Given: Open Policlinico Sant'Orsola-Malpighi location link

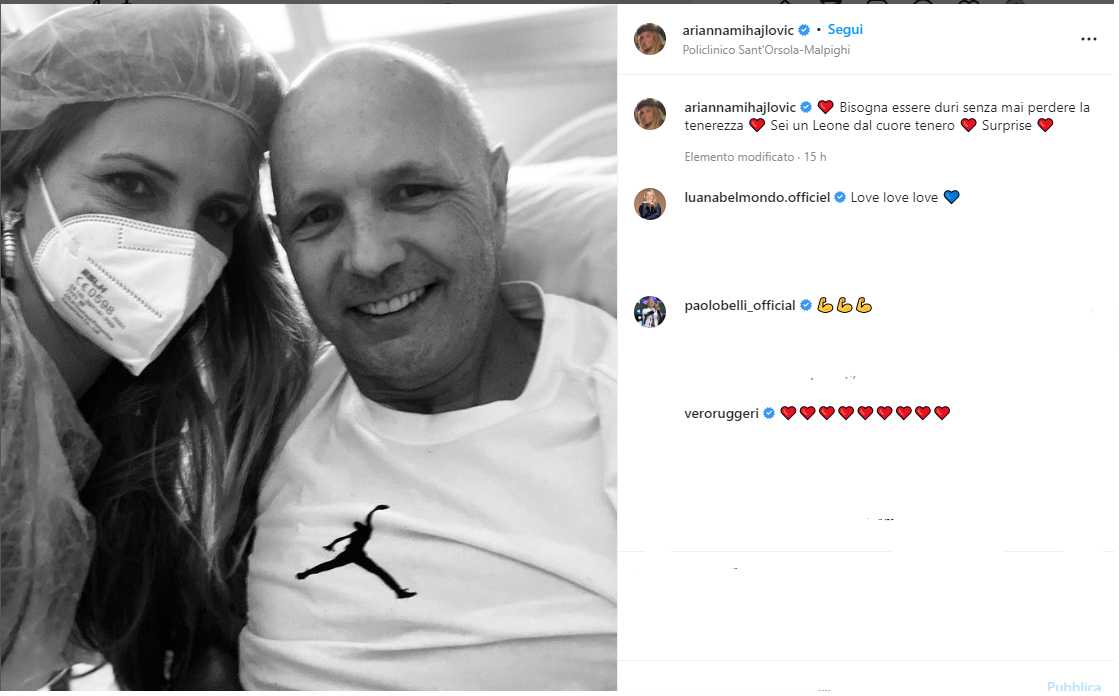Looking at the screenshot, I should click(766, 50).
